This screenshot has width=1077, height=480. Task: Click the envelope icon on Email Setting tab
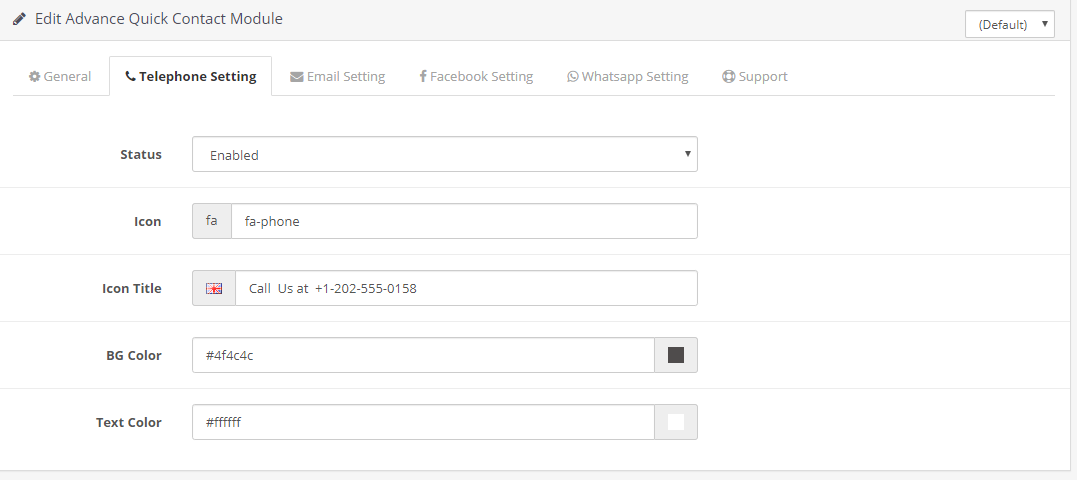point(297,77)
